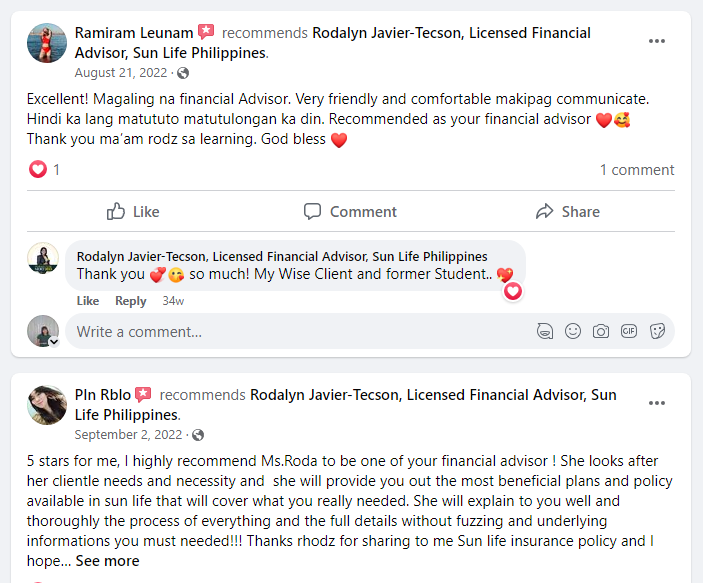Open Pln Rblo's profile picture
This screenshot has height=583, width=703.
coord(47,405)
